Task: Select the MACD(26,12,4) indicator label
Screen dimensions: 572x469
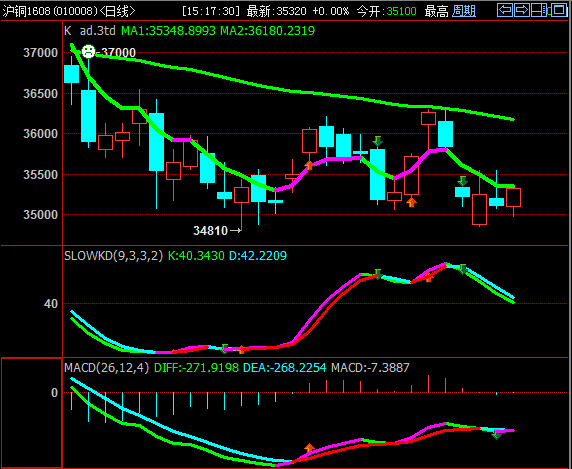Action: [107, 368]
